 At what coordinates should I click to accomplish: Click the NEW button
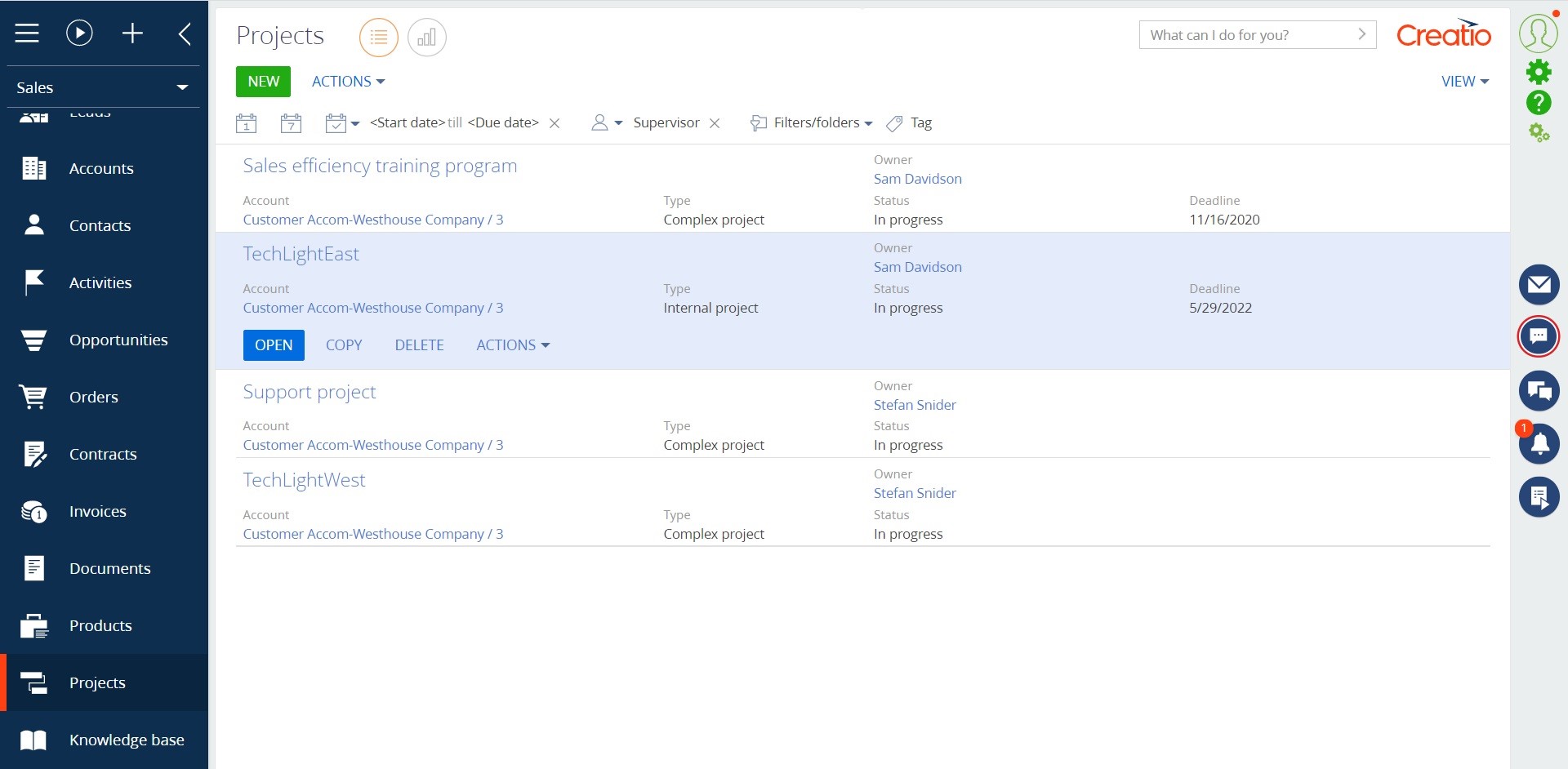point(262,81)
